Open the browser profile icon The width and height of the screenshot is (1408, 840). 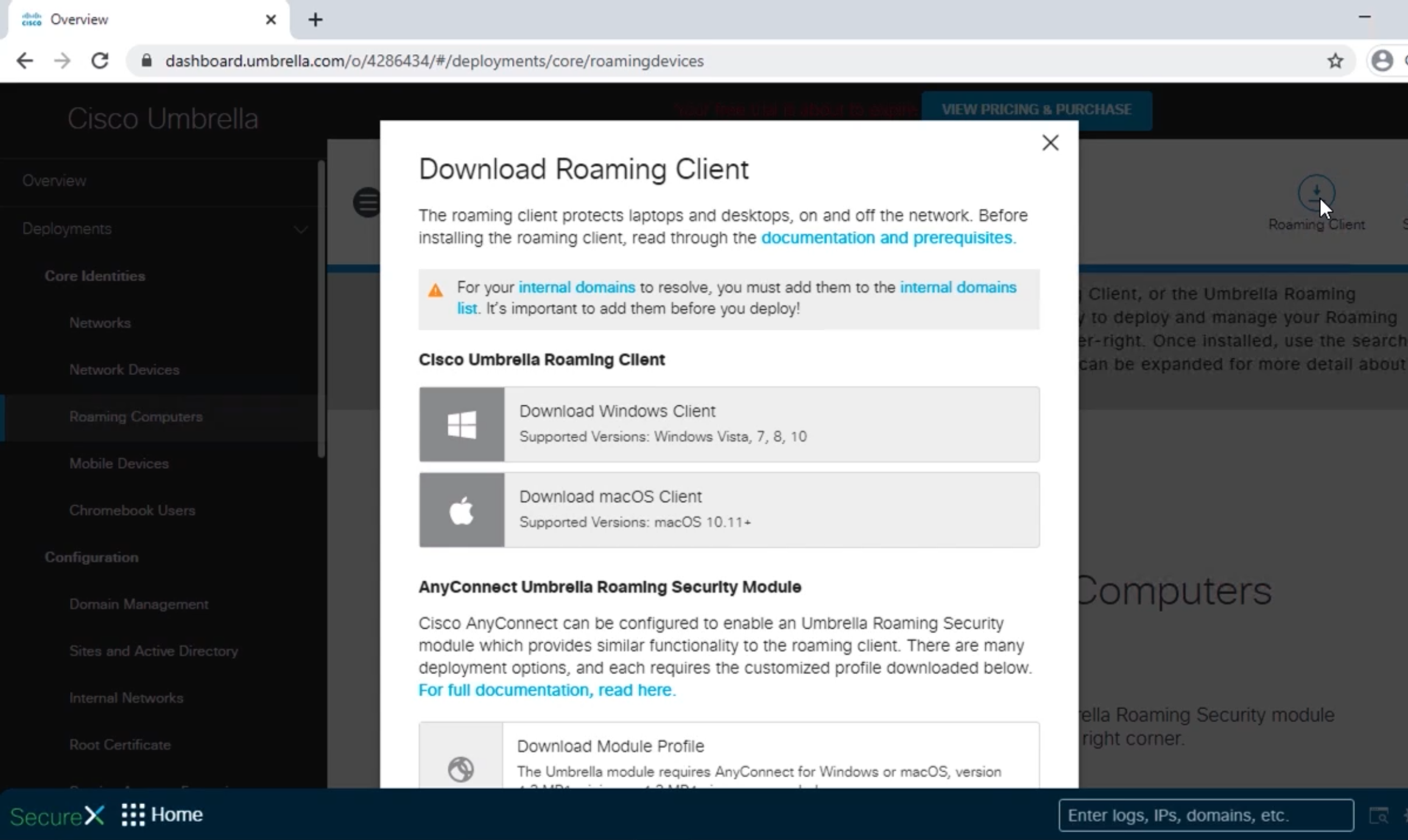[1382, 61]
